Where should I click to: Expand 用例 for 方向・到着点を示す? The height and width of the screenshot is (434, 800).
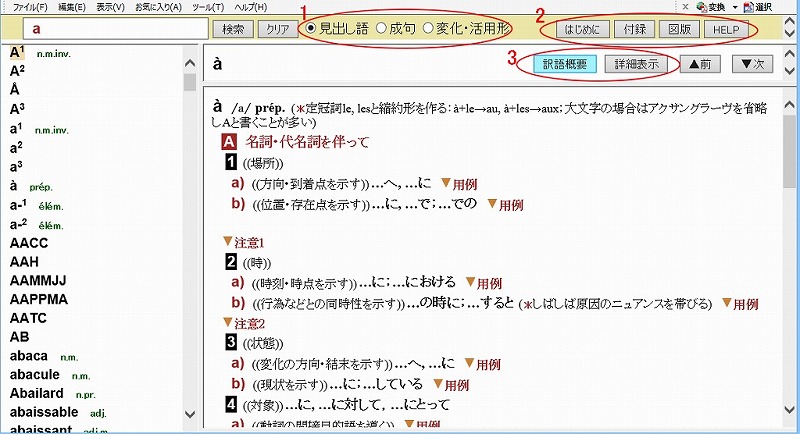(x=459, y=184)
